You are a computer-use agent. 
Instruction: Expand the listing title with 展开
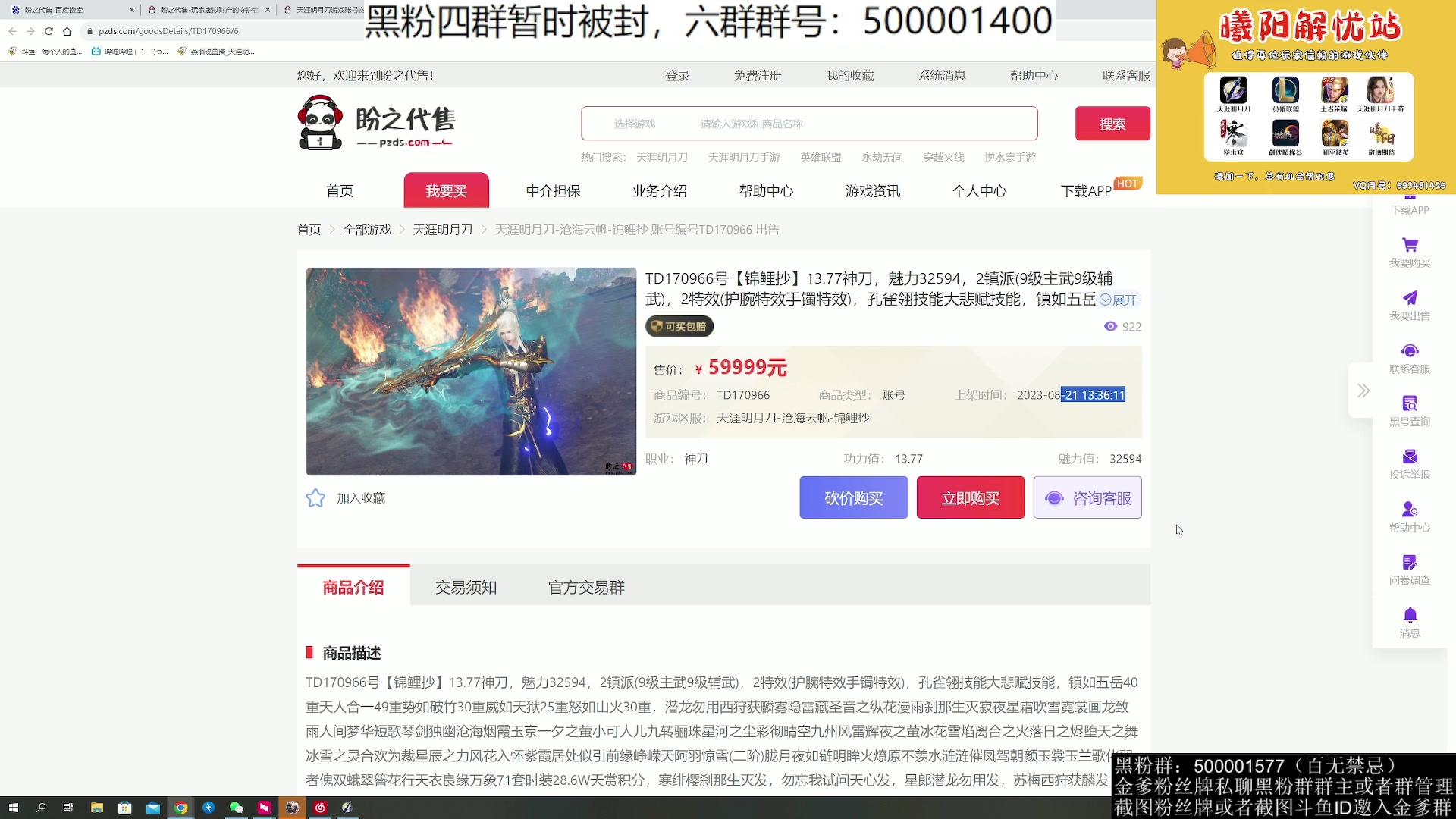tap(1120, 300)
